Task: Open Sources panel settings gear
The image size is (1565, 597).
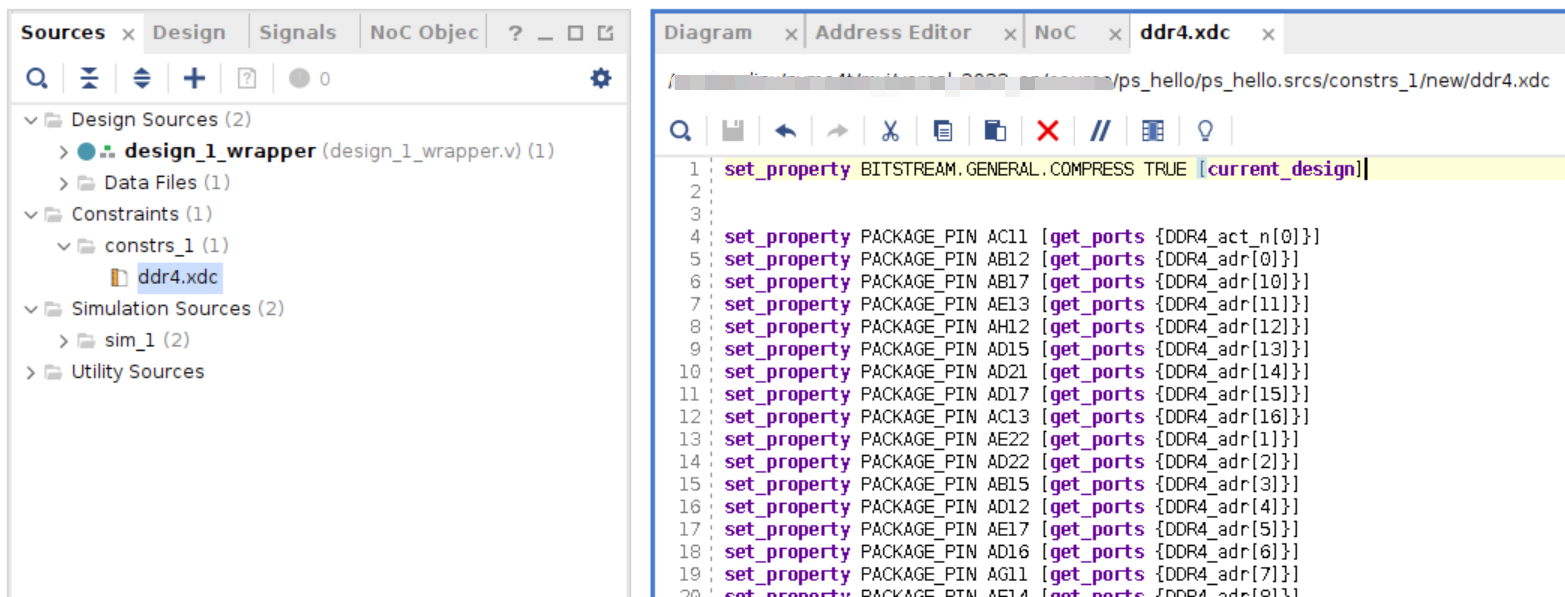Action: click(x=601, y=78)
